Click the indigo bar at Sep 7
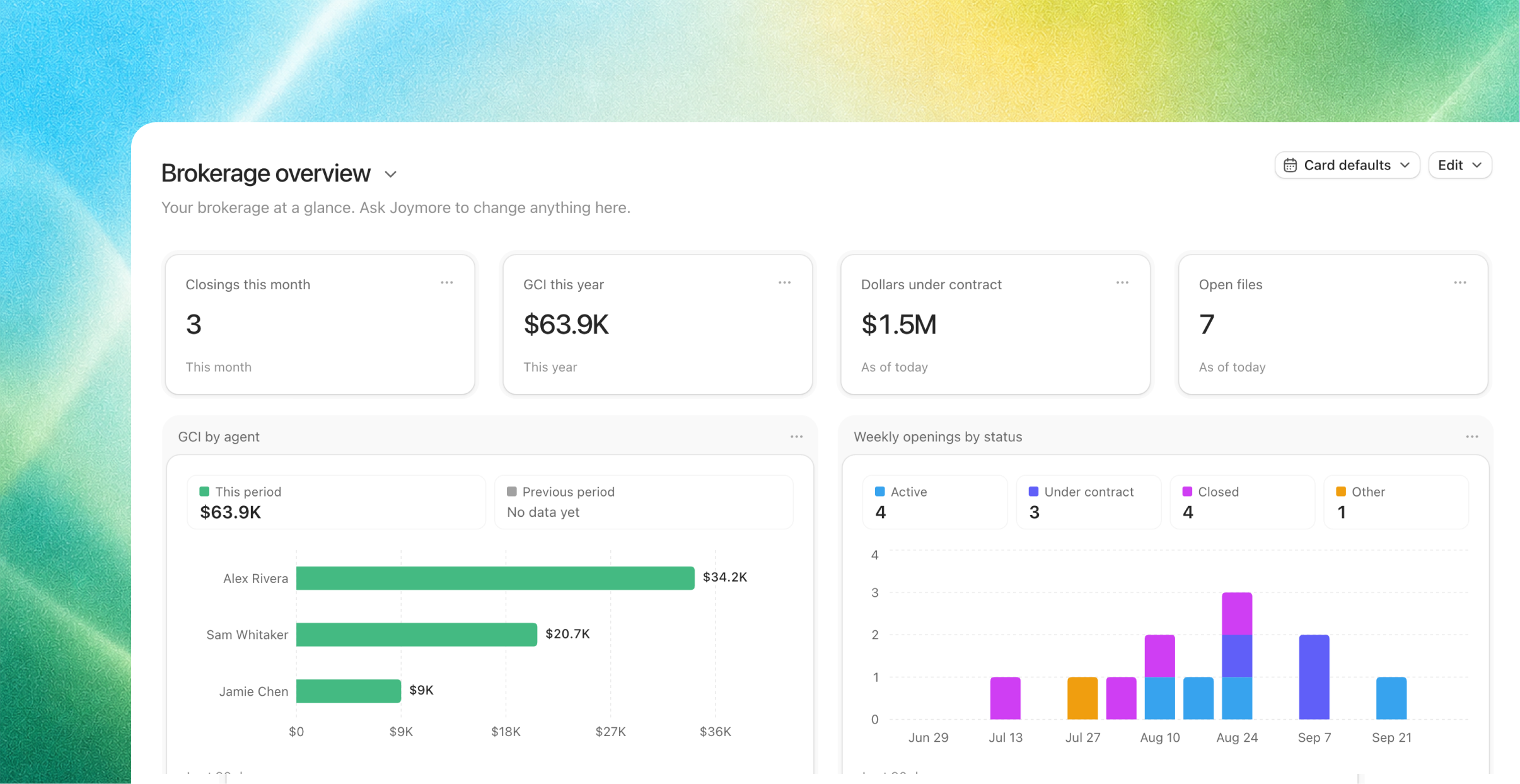The width and height of the screenshot is (1520, 784). coord(1314,677)
